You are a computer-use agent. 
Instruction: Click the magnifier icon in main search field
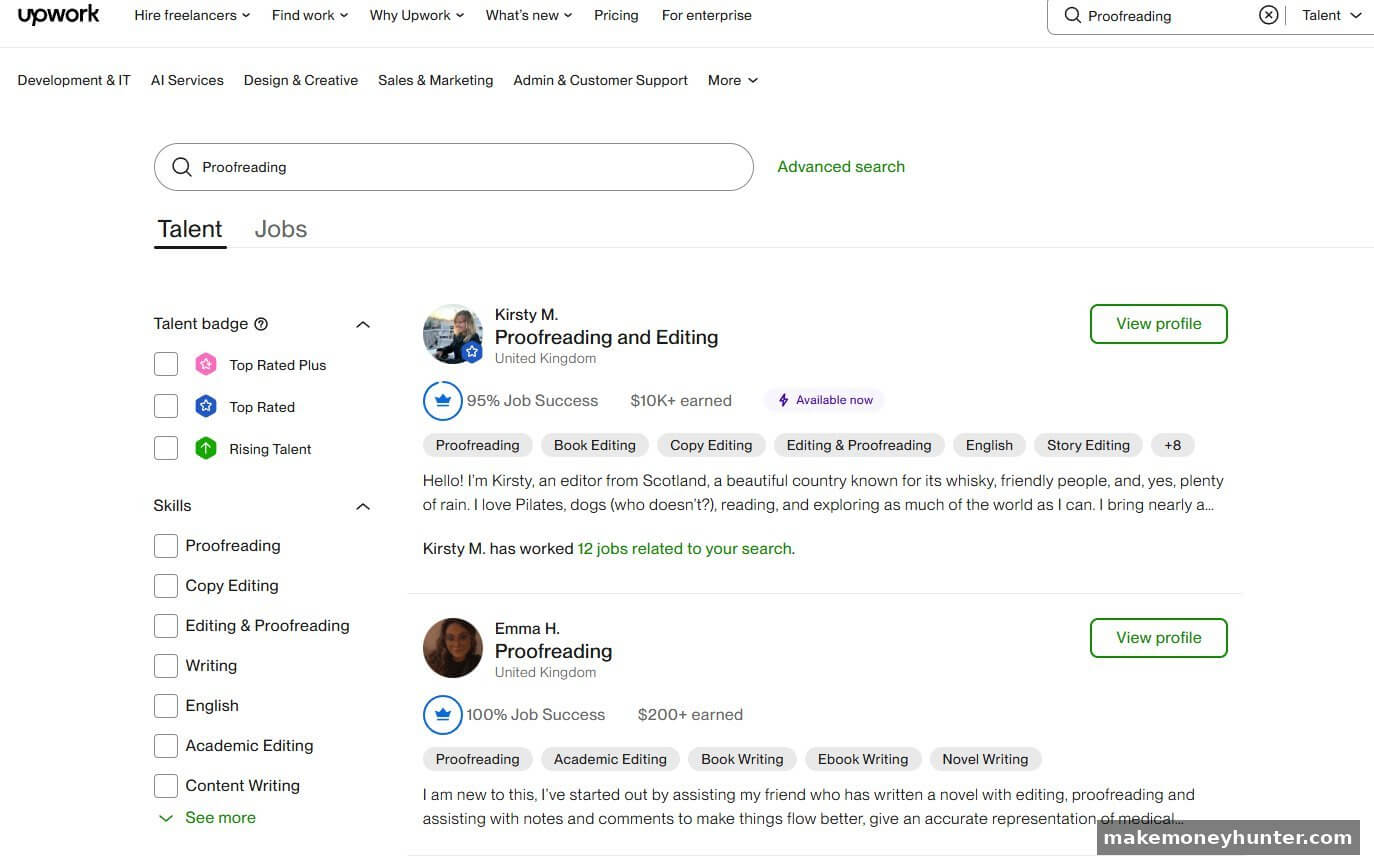tap(181, 167)
